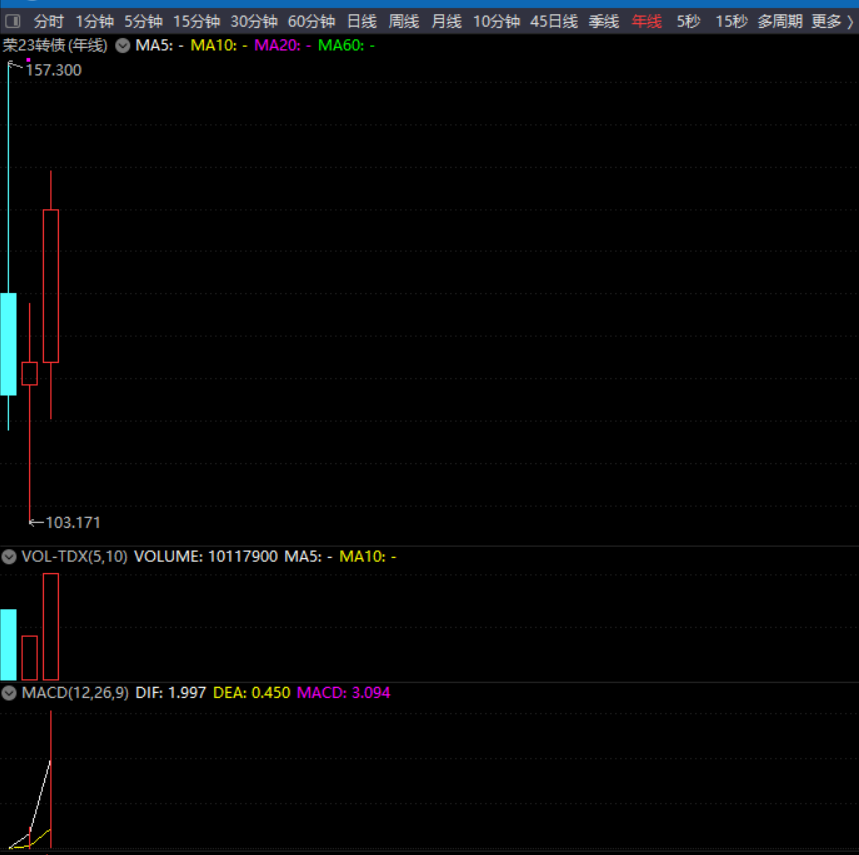Click the 157.300 high price label
The height and width of the screenshot is (855, 859).
(x=53, y=70)
